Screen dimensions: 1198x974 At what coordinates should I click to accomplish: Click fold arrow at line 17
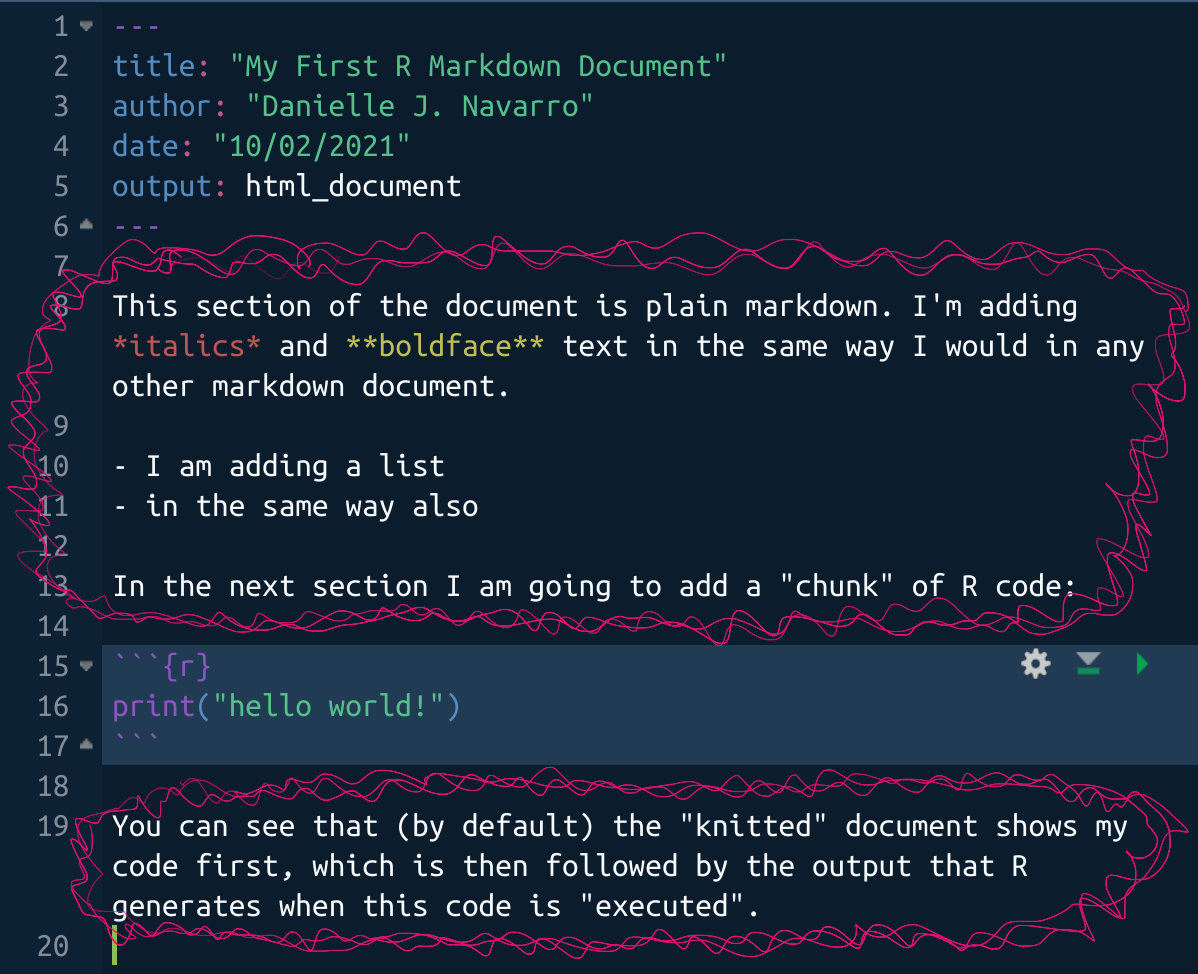pos(86,746)
